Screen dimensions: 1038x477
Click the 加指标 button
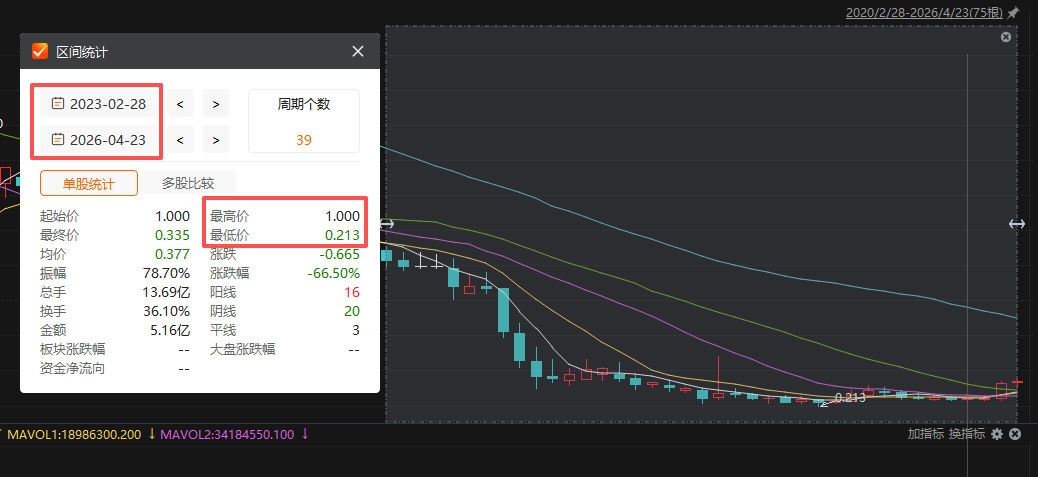coord(925,434)
